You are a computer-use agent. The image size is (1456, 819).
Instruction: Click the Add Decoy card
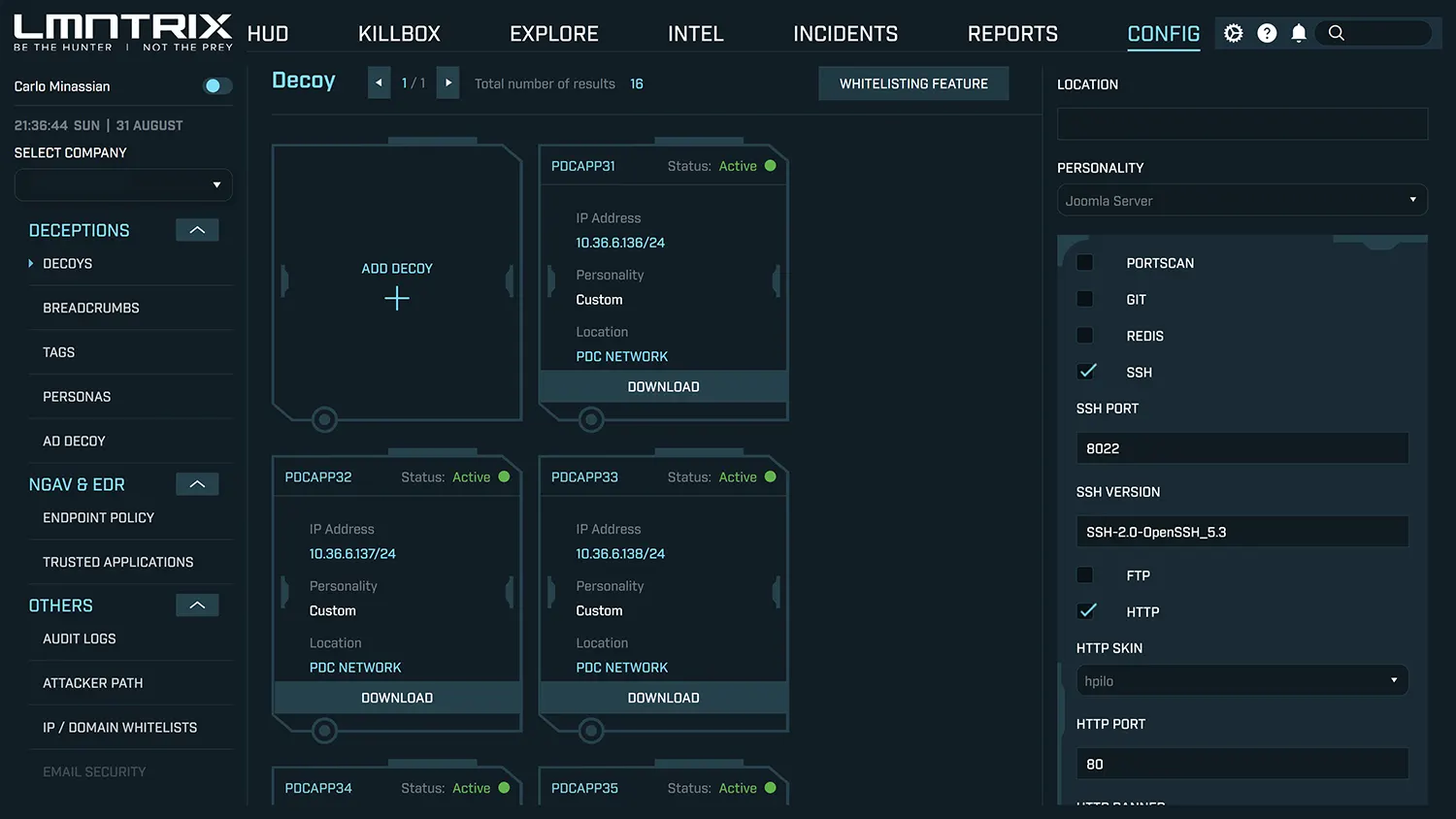397,282
